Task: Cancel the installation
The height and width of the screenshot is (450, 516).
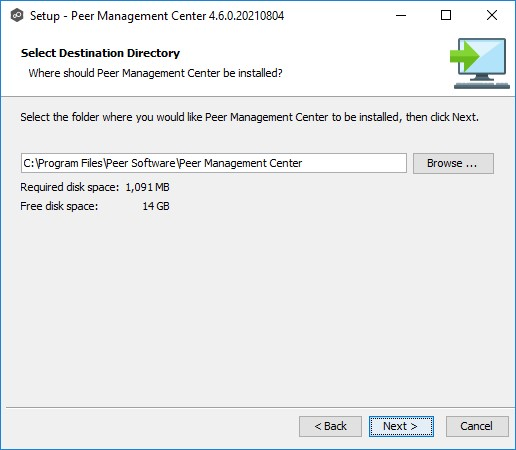Action: (x=477, y=426)
